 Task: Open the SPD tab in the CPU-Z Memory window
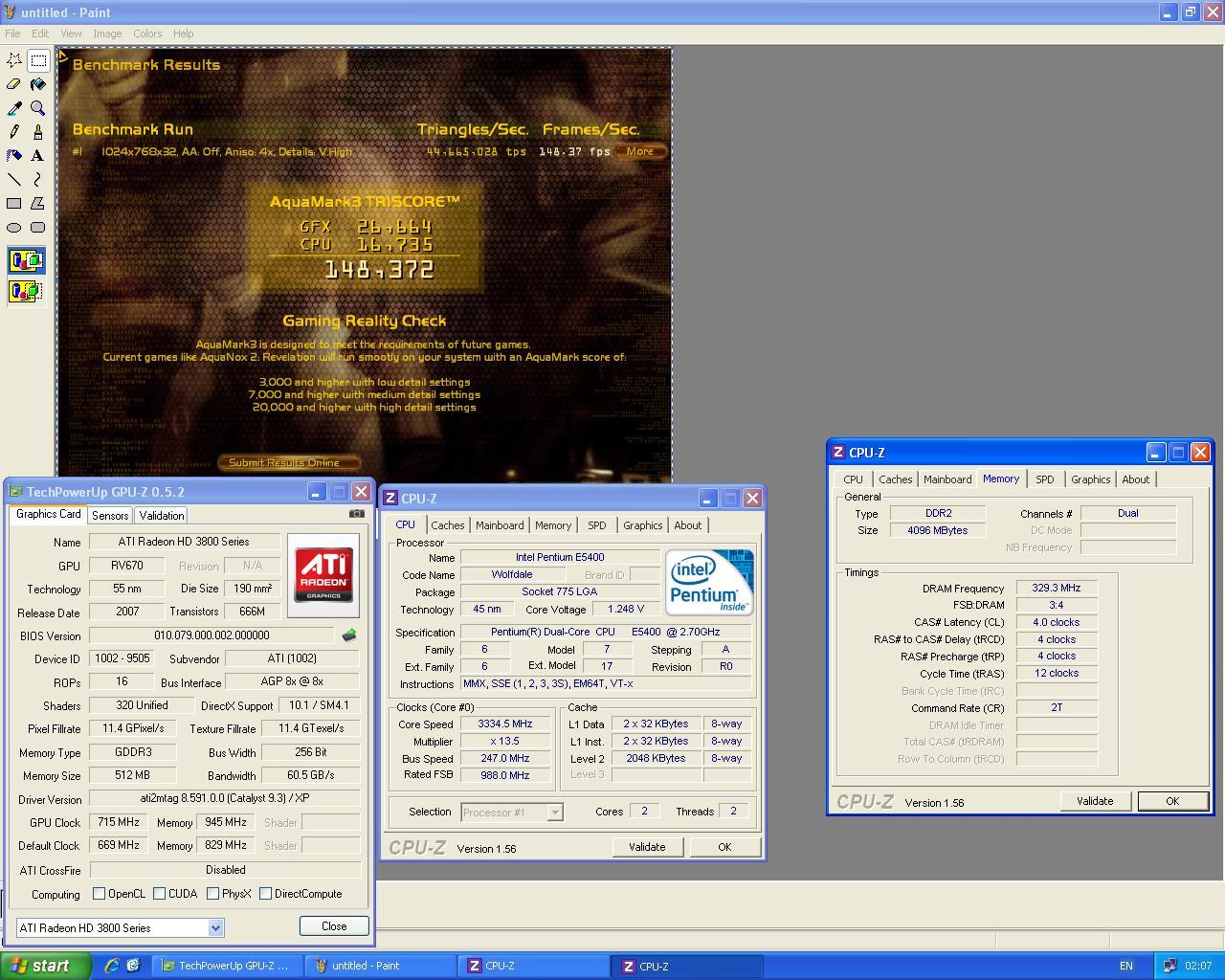point(1044,479)
